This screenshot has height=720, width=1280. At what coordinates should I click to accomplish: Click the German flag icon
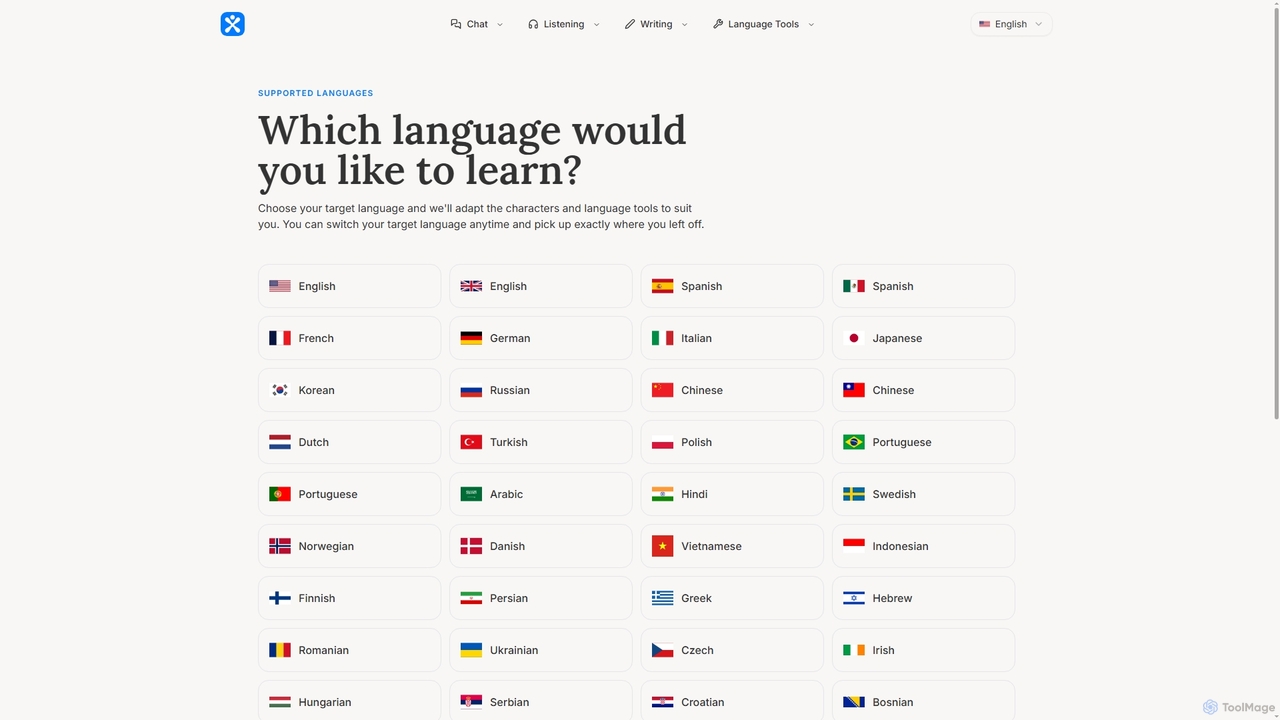tap(471, 338)
